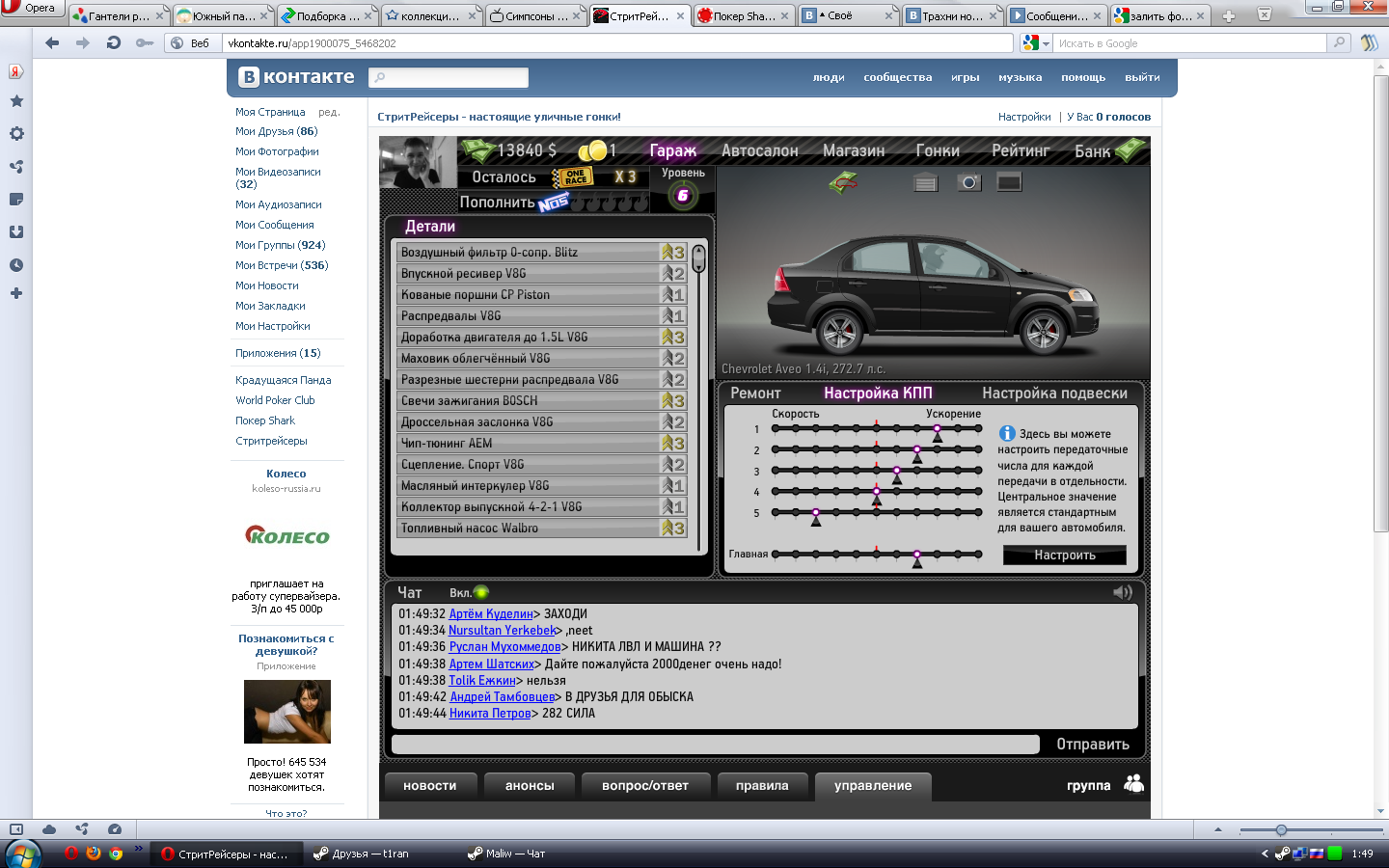Image resolution: width=1389 pixels, height=868 pixels.
Task: Go to the Гонки tab
Action: tap(938, 150)
